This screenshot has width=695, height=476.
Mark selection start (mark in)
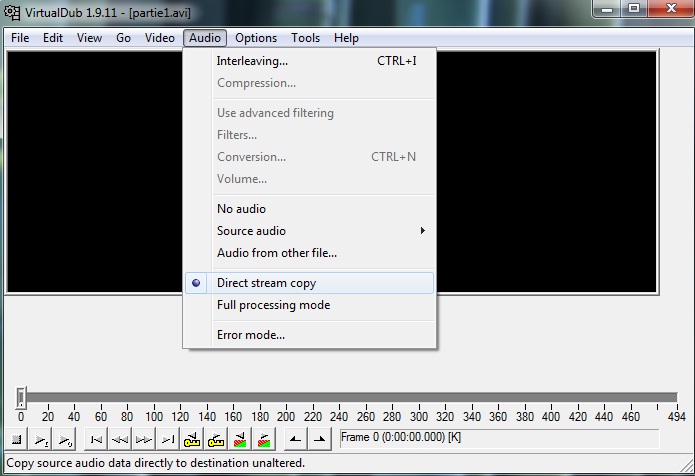(295, 439)
